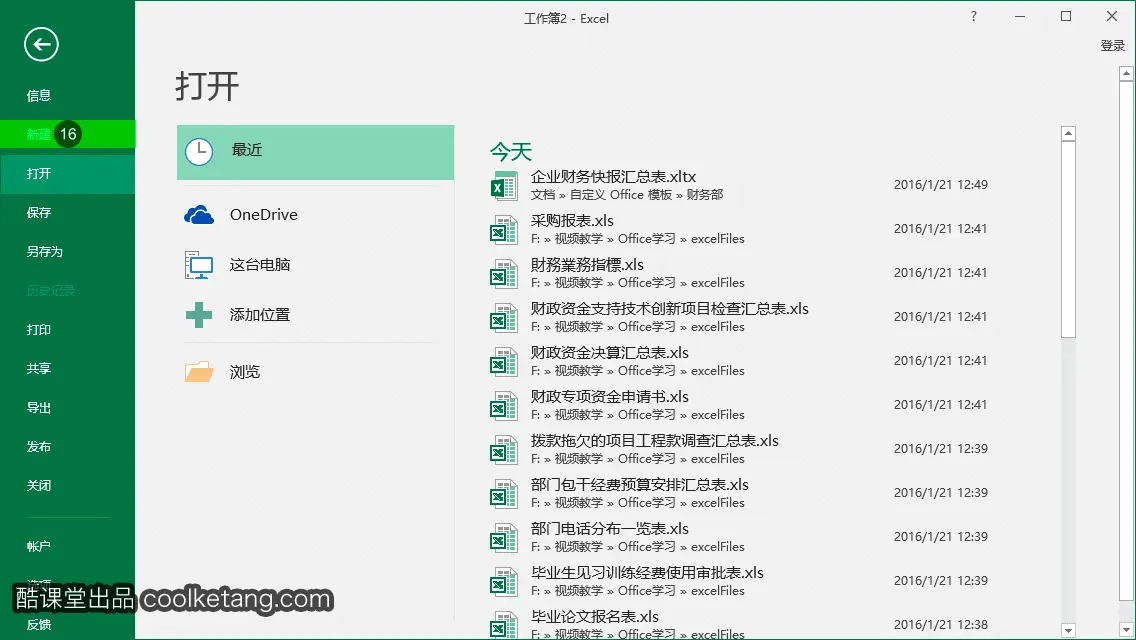
Task: Click the 登录 sign-in link
Action: coord(1112,46)
